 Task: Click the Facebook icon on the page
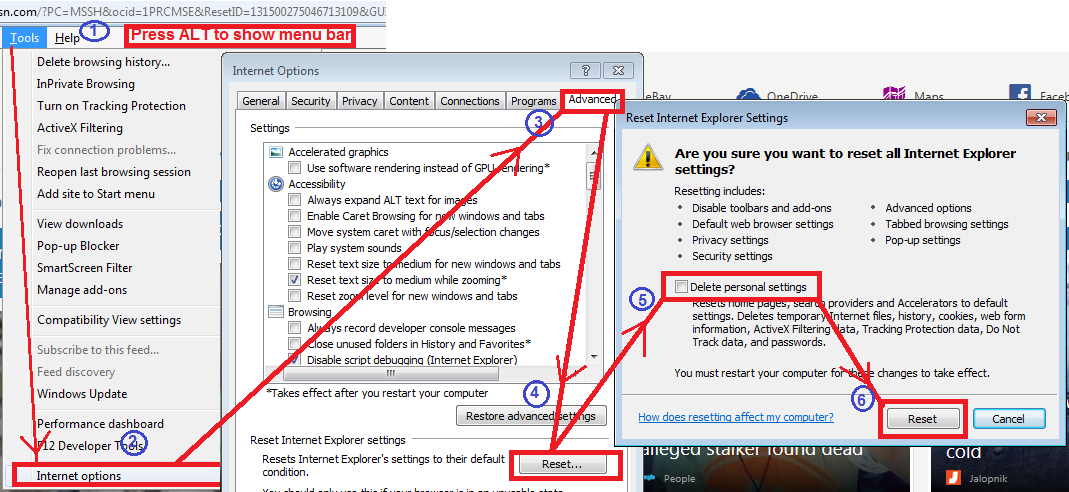click(x=1020, y=96)
